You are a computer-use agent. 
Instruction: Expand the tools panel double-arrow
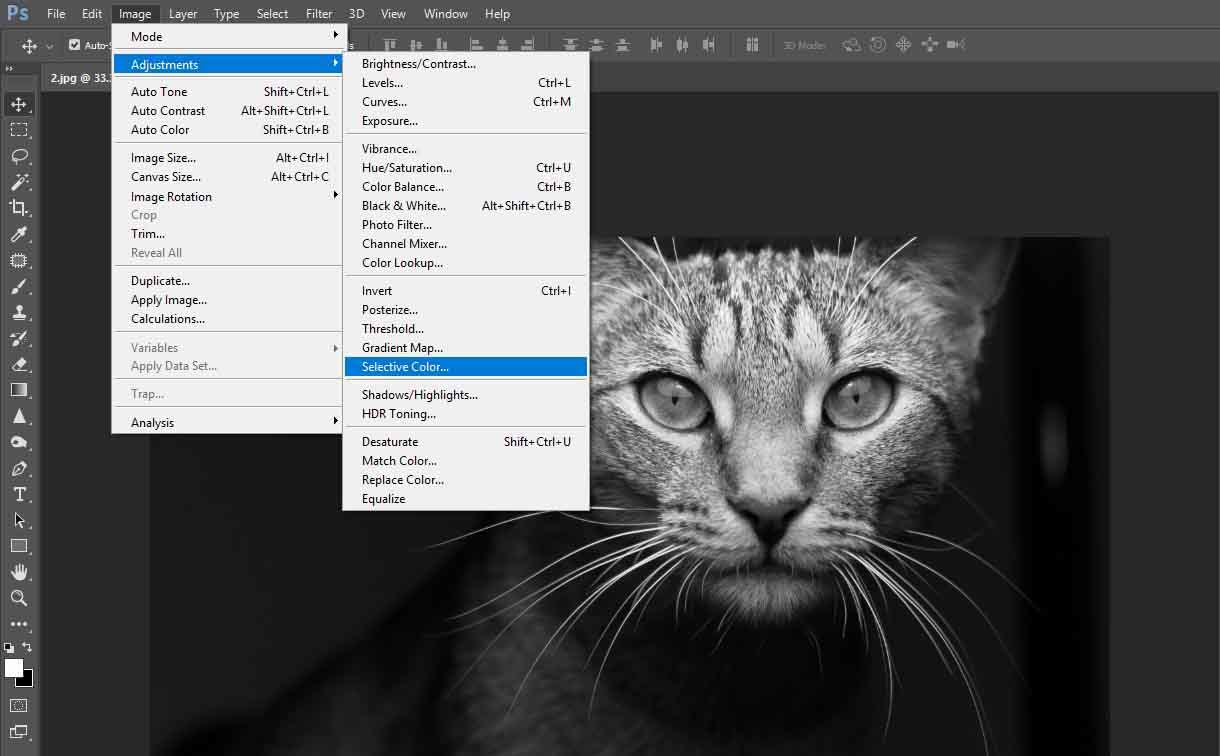(x=8, y=68)
